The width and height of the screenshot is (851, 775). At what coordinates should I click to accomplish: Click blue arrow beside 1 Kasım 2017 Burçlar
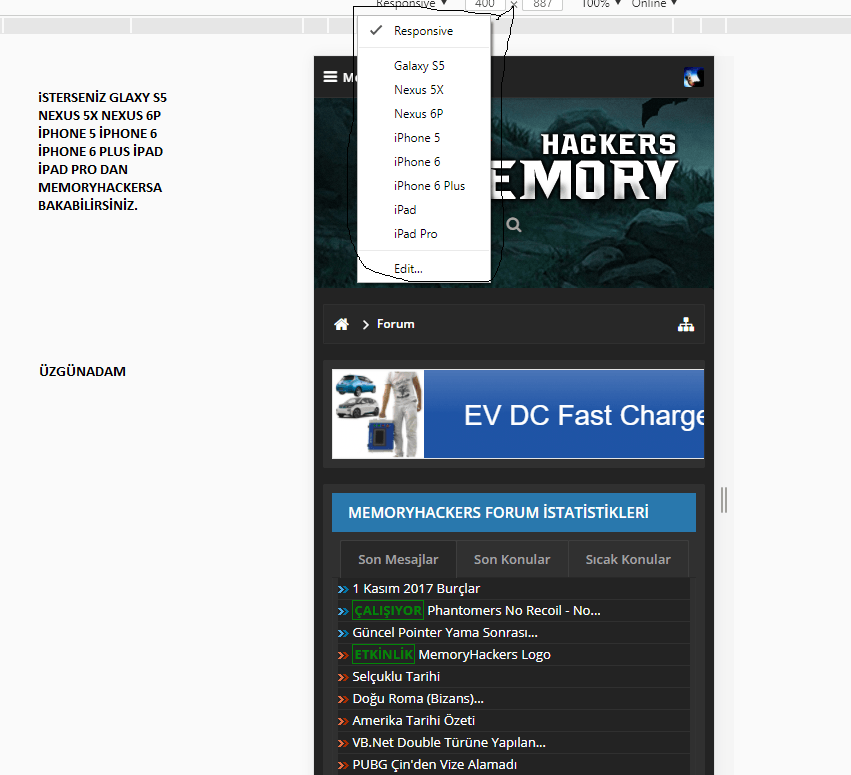tap(343, 589)
